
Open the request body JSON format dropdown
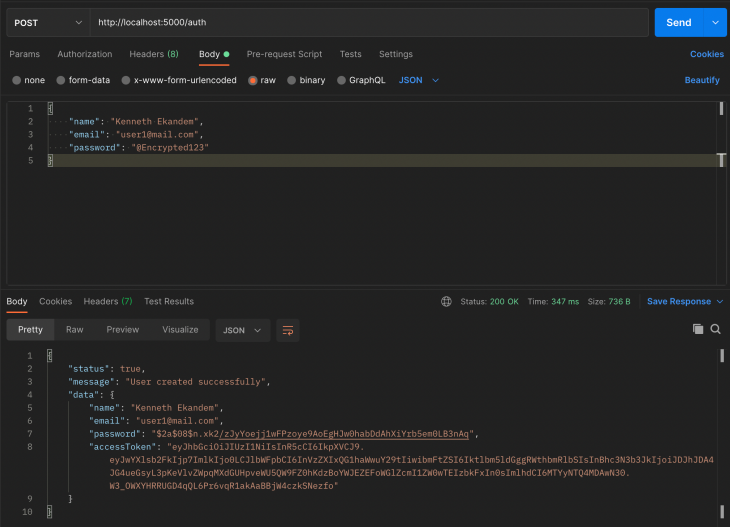[x=419, y=80]
